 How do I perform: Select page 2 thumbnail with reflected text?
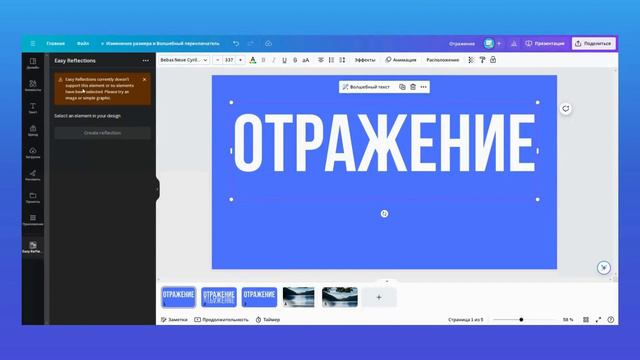pos(219,297)
